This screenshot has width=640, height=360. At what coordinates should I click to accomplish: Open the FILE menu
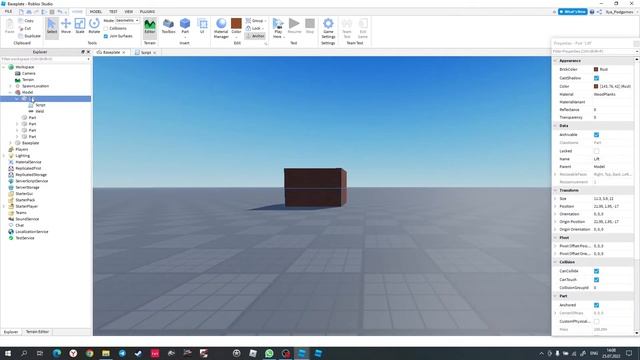pyautogui.click(x=8, y=11)
